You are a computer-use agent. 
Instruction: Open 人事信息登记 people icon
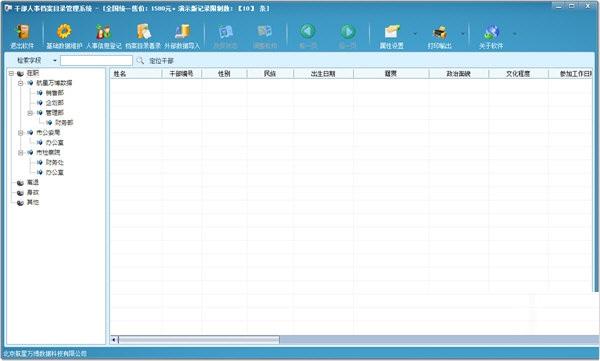103,32
